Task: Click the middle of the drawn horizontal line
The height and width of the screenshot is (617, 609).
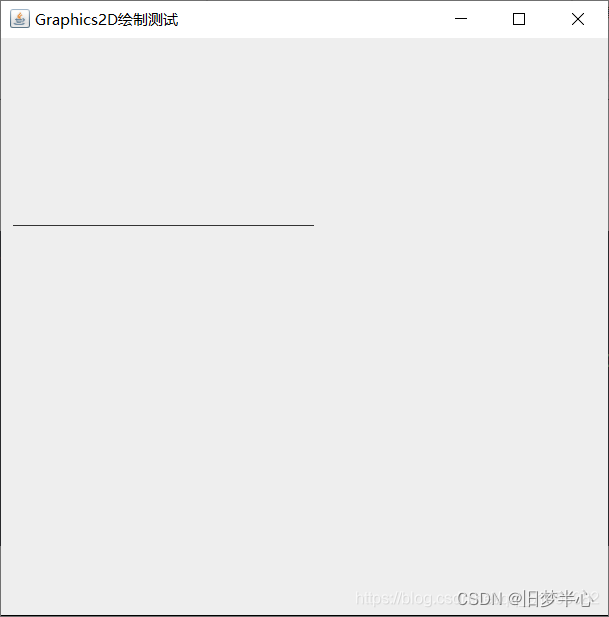Action: (x=163, y=225)
